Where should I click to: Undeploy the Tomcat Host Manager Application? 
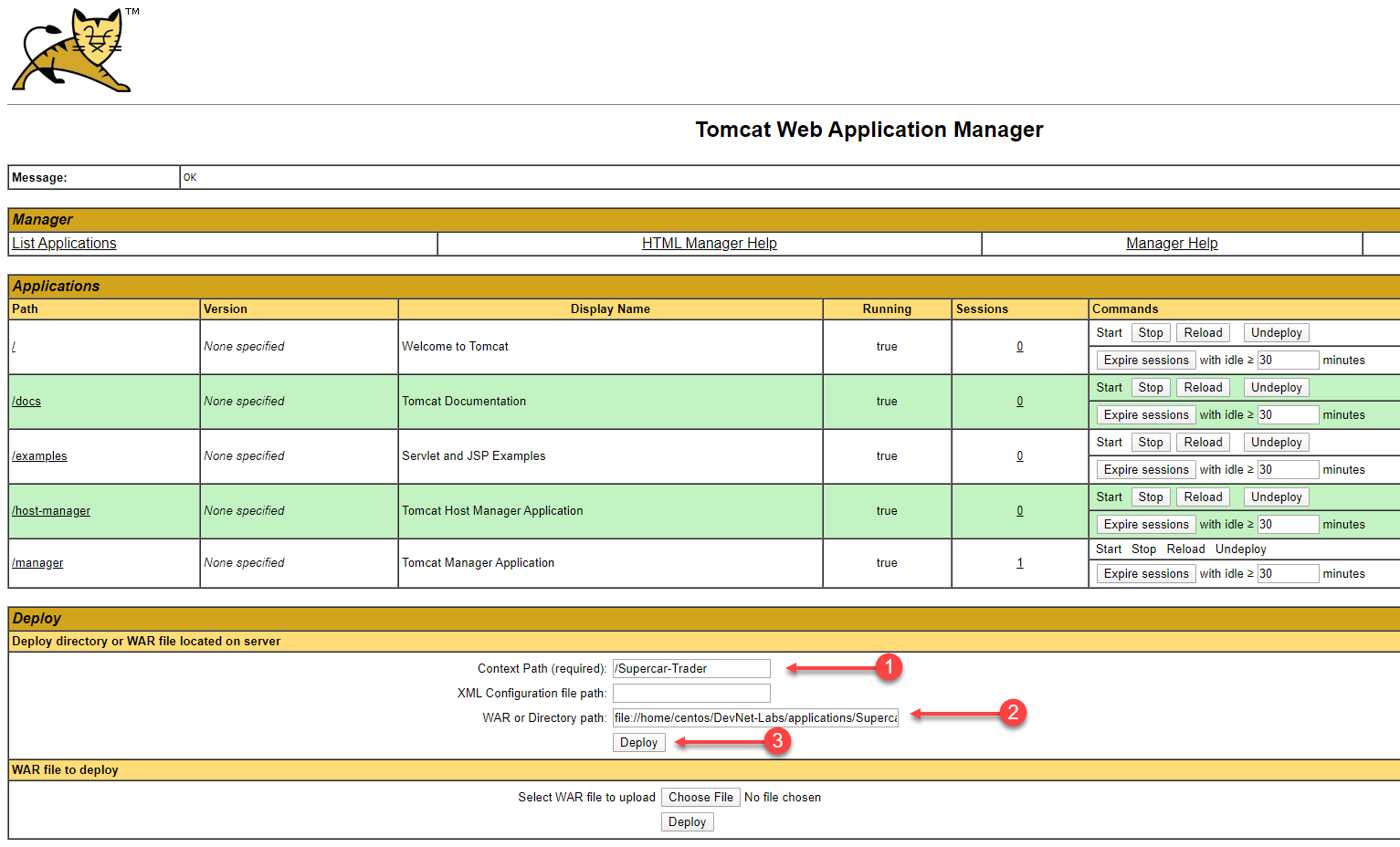coord(1276,497)
